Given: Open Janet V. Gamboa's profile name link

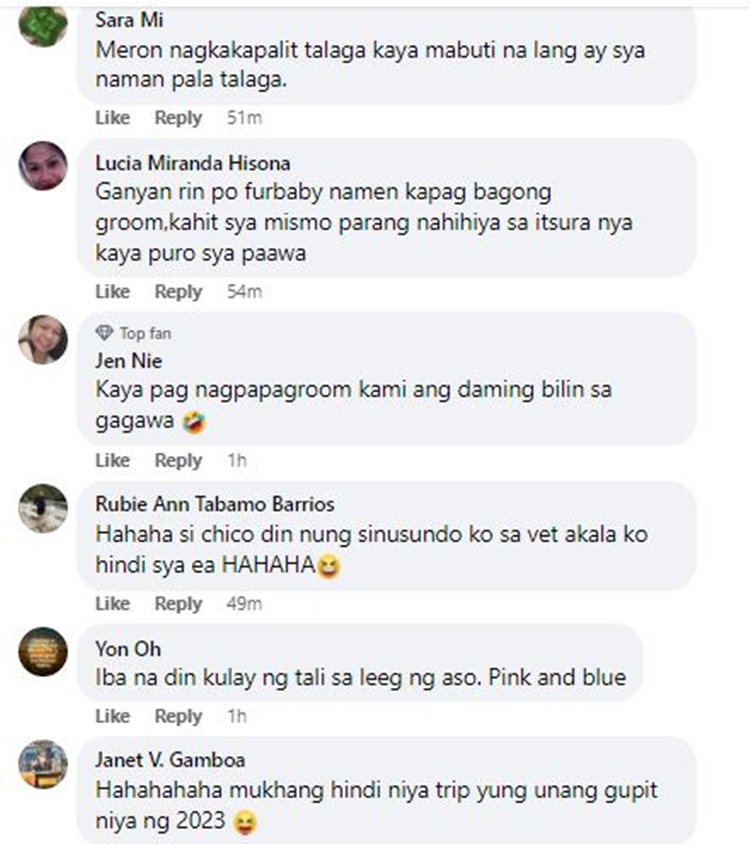Looking at the screenshot, I should point(170,759).
